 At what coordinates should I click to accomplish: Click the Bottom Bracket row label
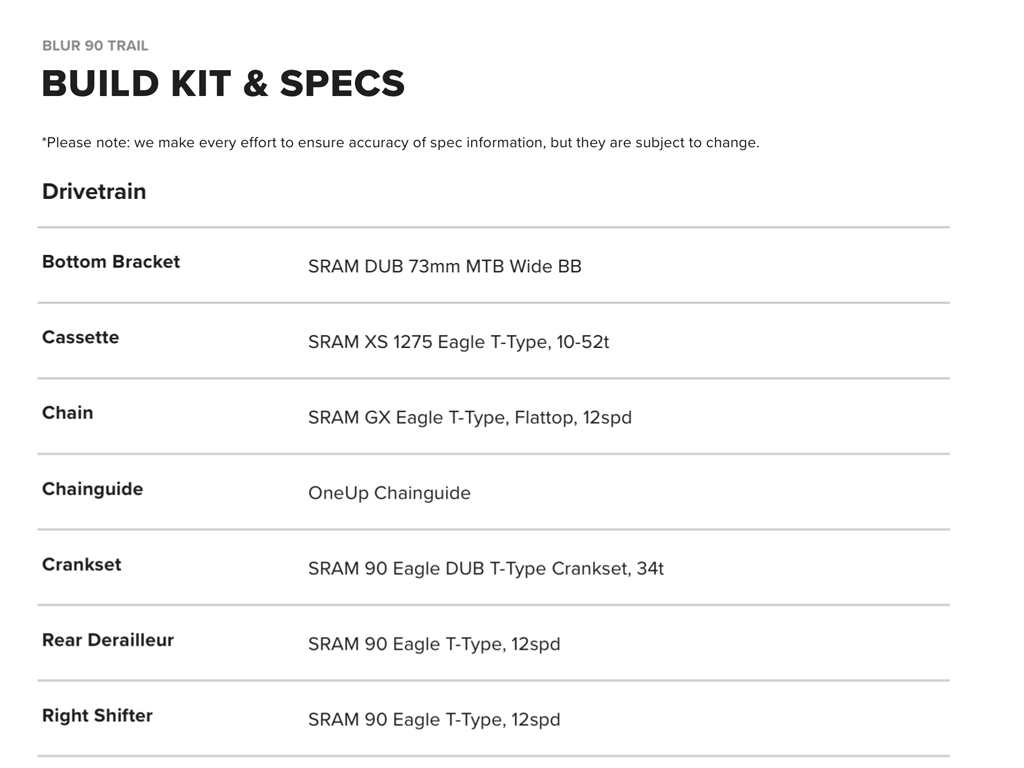point(111,262)
